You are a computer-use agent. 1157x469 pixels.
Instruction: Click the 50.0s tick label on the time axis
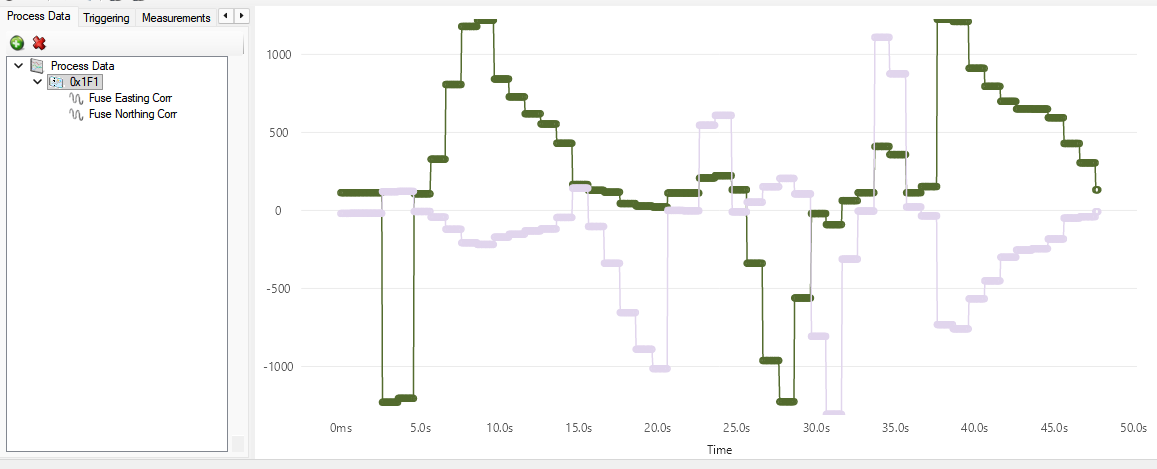[x=1133, y=428]
